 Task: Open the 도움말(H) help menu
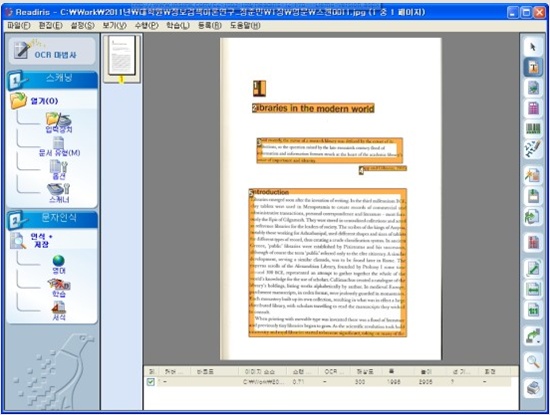click(245, 25)
